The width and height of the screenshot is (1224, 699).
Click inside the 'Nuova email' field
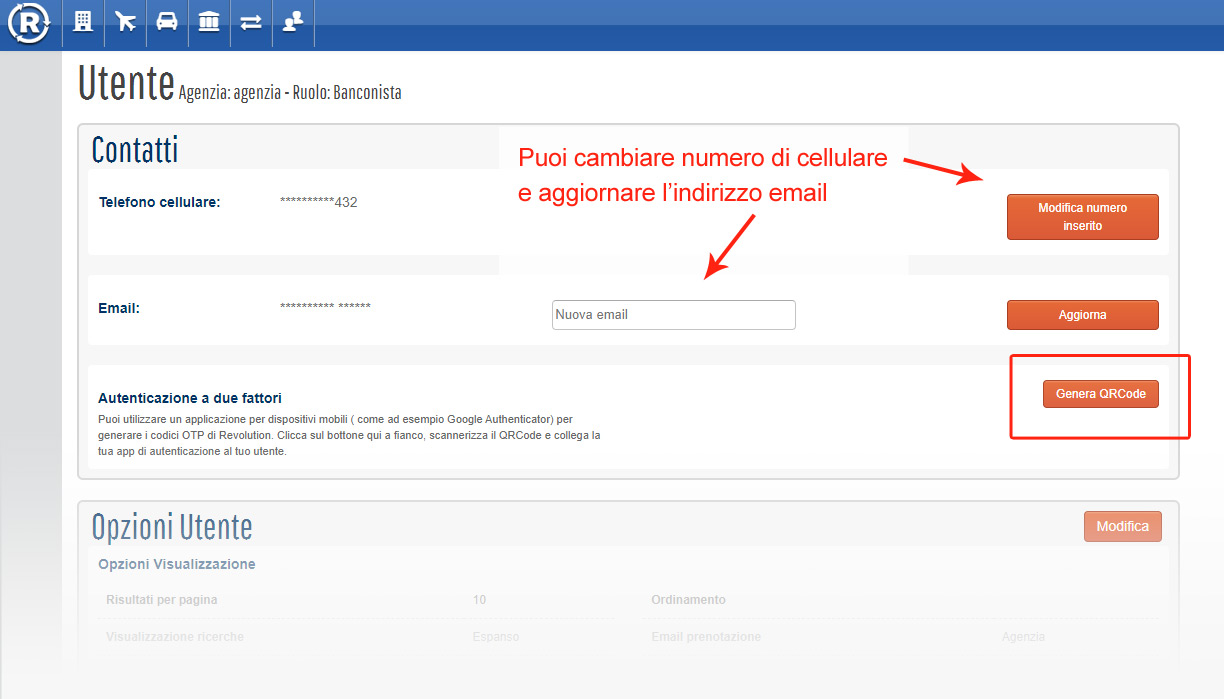point(673,314)
